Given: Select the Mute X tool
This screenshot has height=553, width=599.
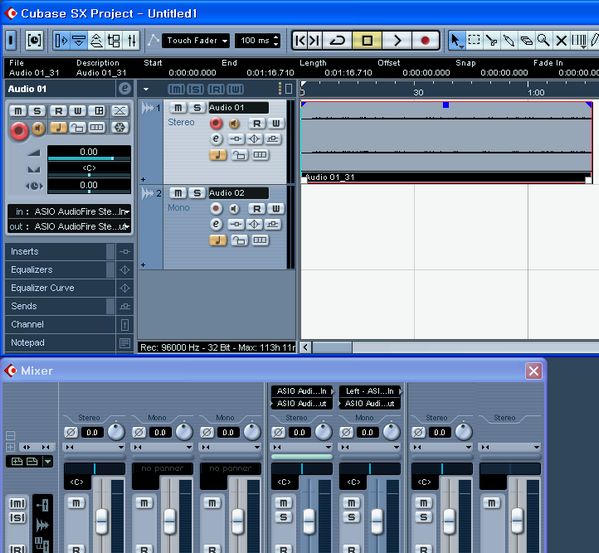Looking at the screenshot, I should tap(561, 40).
